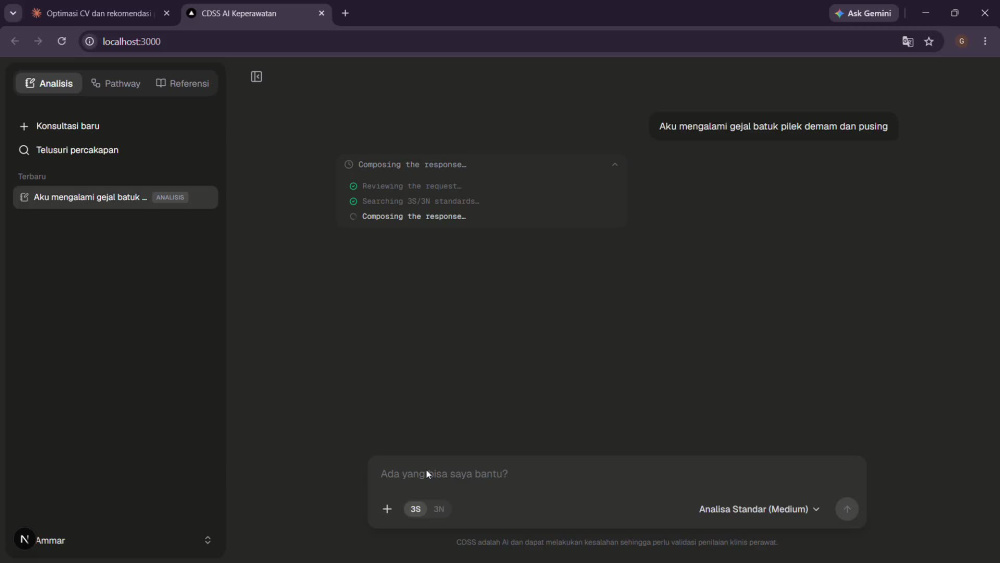Select the 3N mode toggle

pyautogui.click(x=439, y=509)
